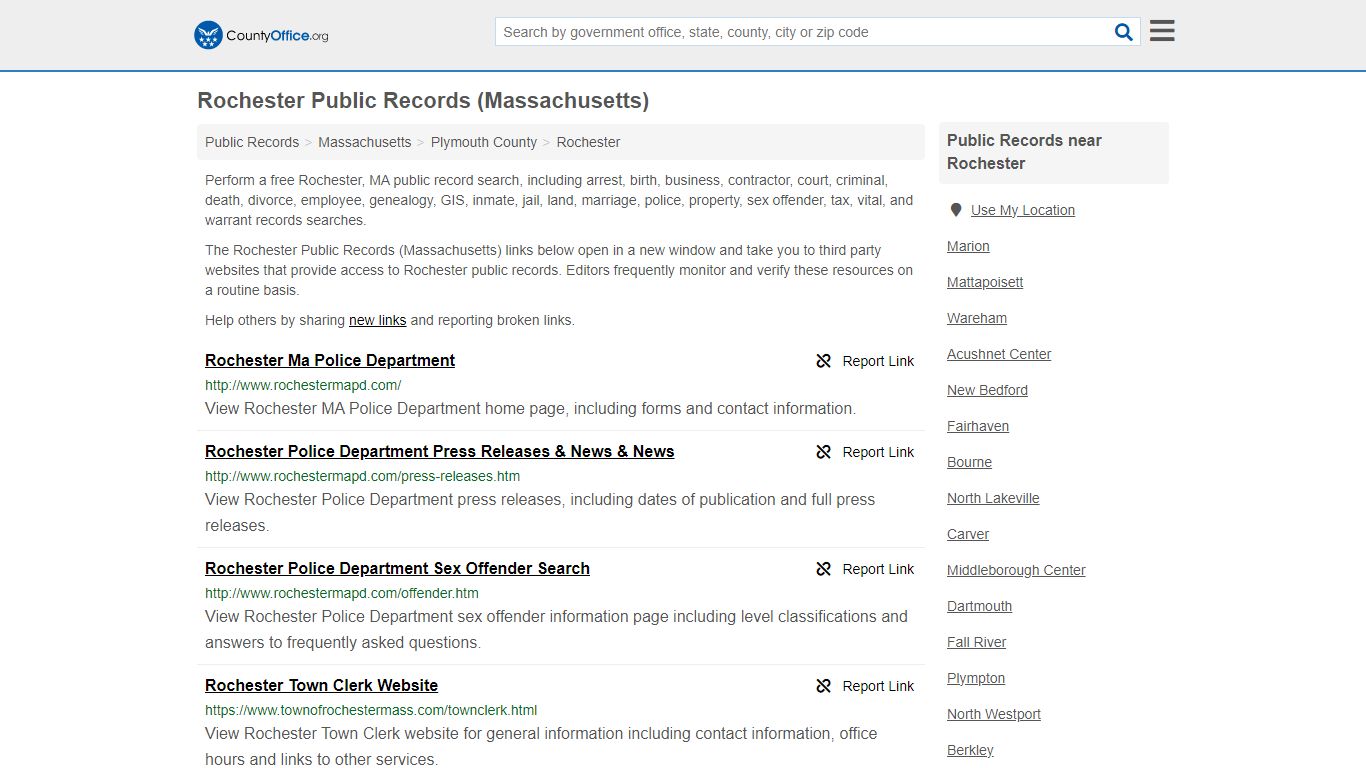Go to New Bedford public records
Viewport: 1366px width, 768px height.
click(987, 390)
